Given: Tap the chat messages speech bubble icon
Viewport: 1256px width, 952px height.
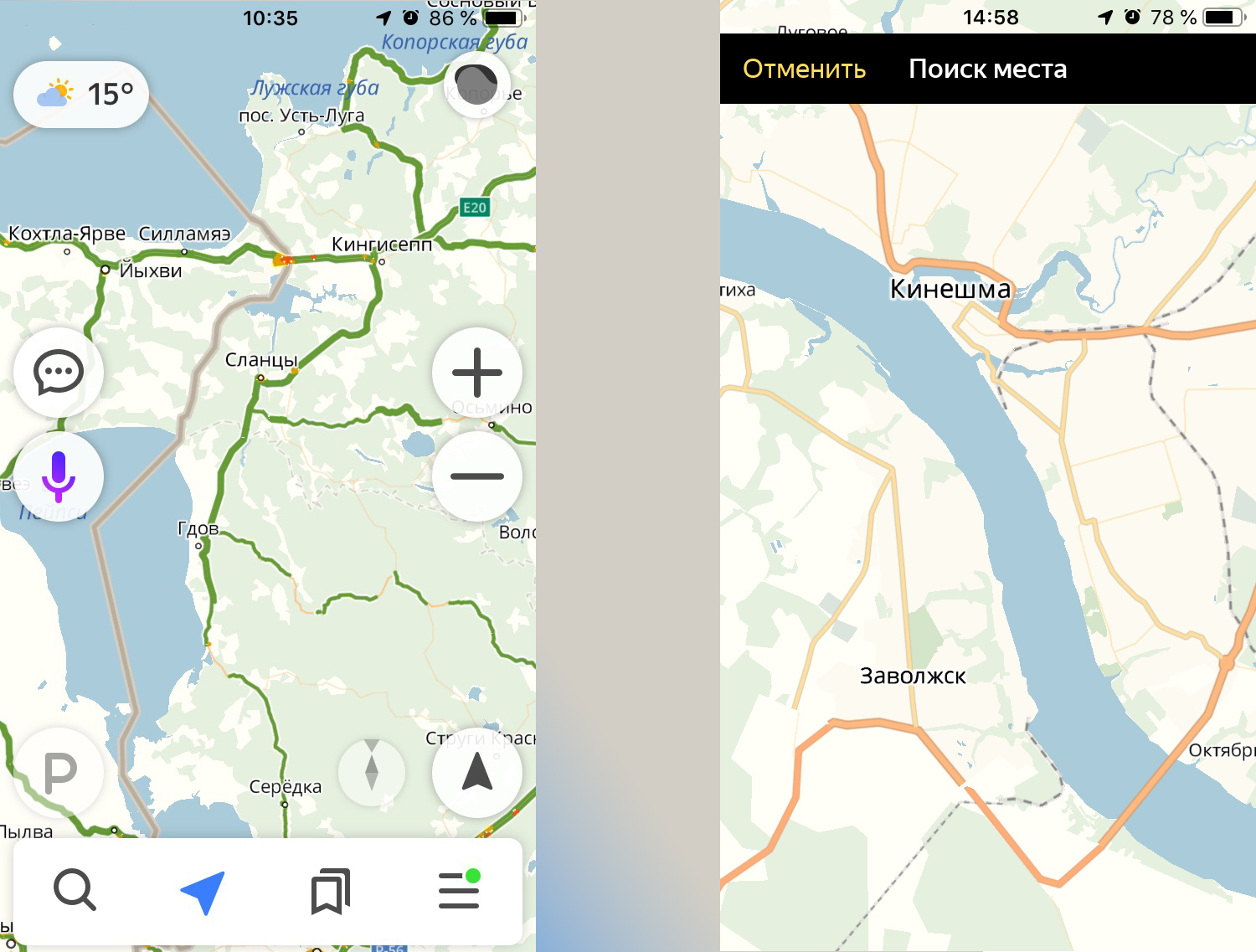Looking at the screenshot, I should 59,373.
